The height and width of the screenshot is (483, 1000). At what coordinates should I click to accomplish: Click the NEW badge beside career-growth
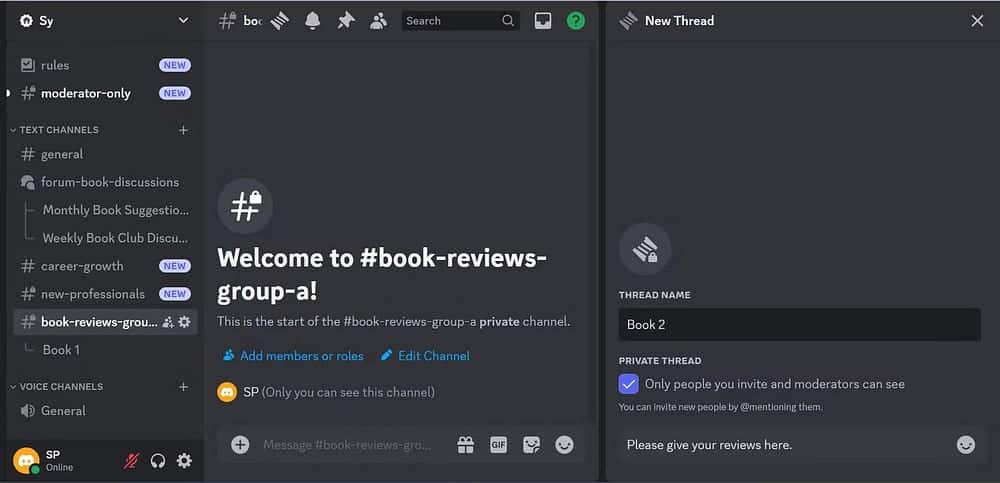tap(175, 266)
